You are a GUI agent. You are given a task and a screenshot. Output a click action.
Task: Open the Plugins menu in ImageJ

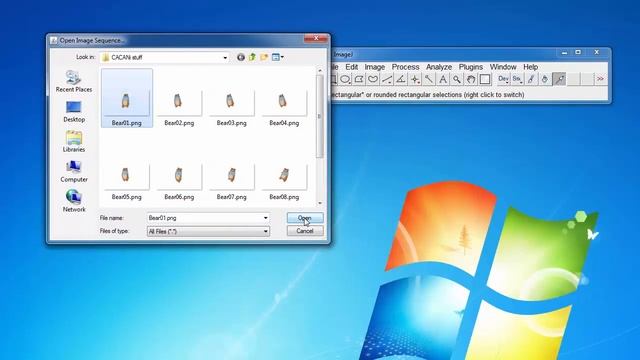471,67
